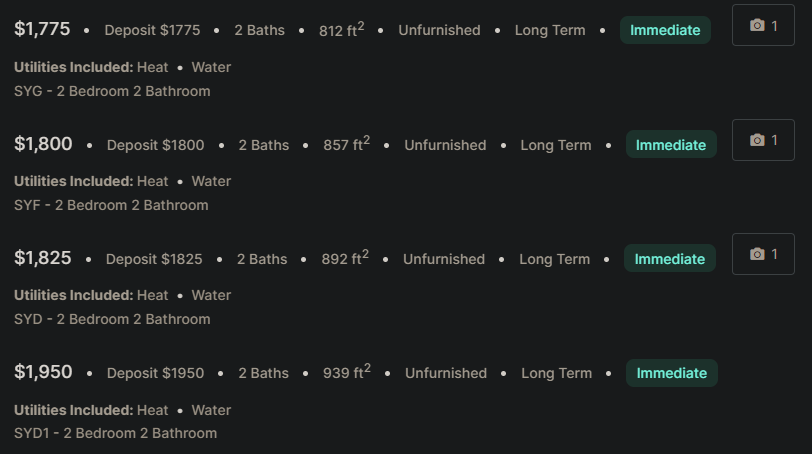812x454 pixels.
Task: Select the $1,825 price heading
Action: [x=42, y=258]
